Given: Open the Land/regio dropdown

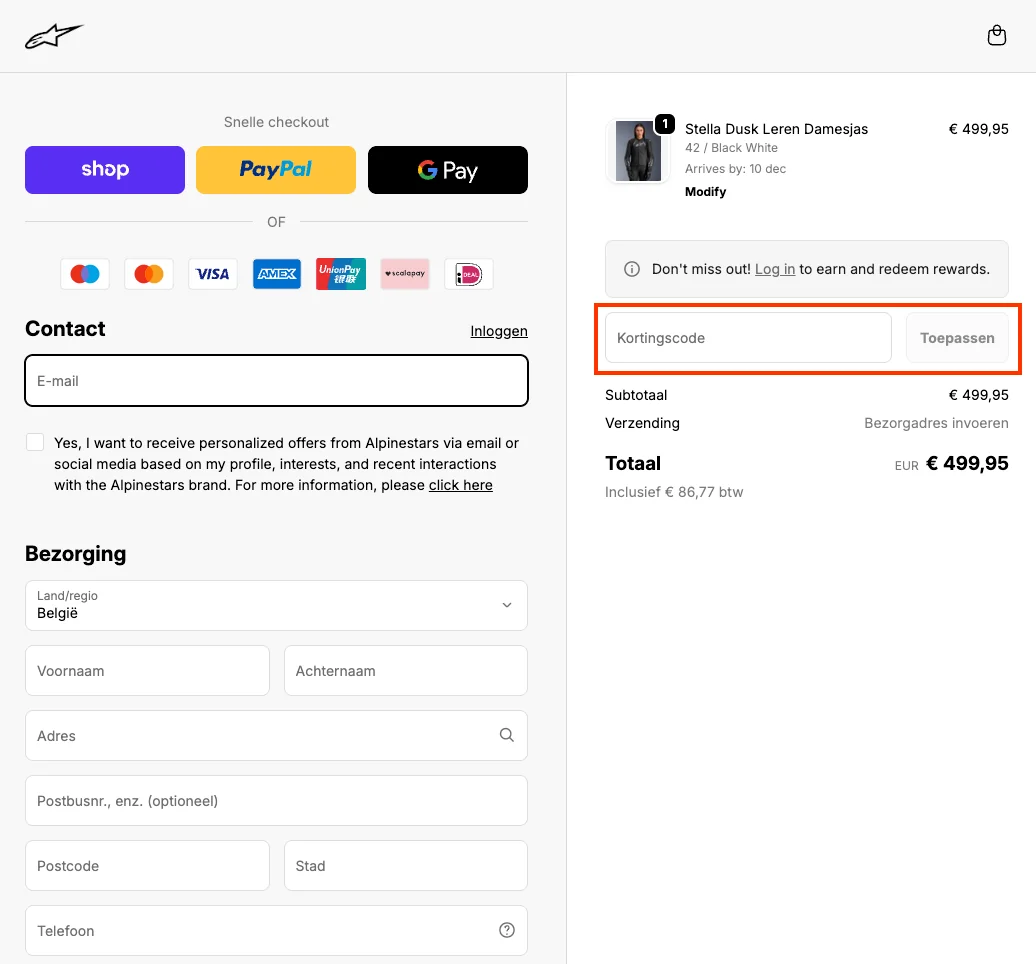Looking at the screenshot, I should click(276, 605).
